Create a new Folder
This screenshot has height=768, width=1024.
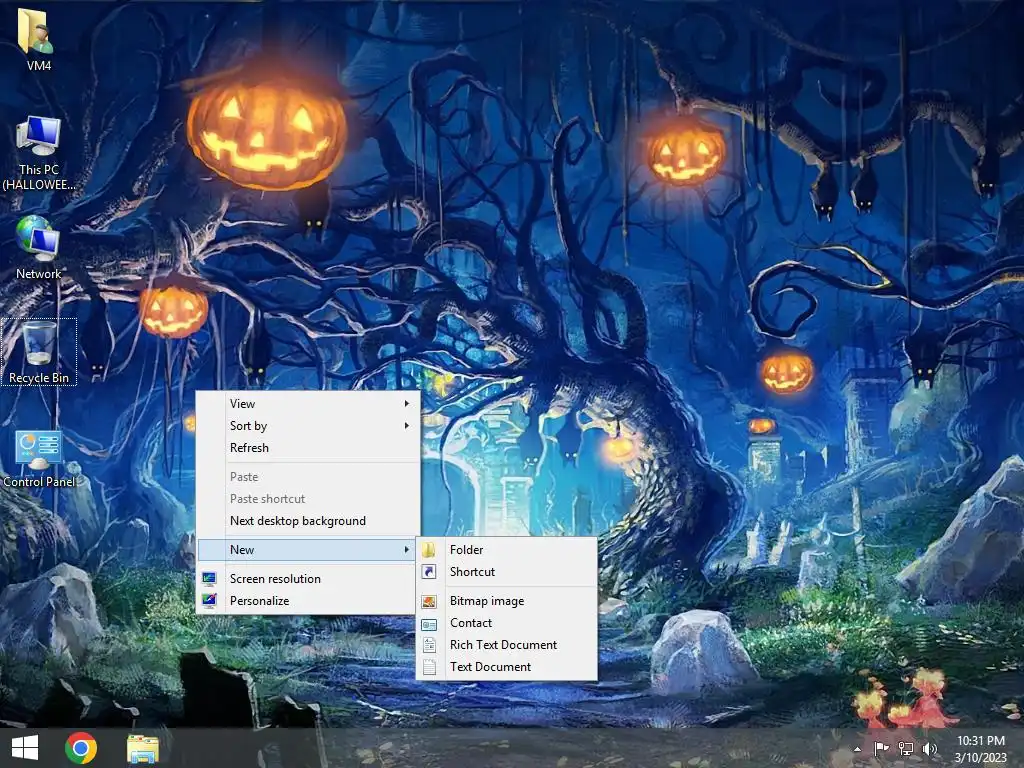pyautogui.click(x=507, y=550)
